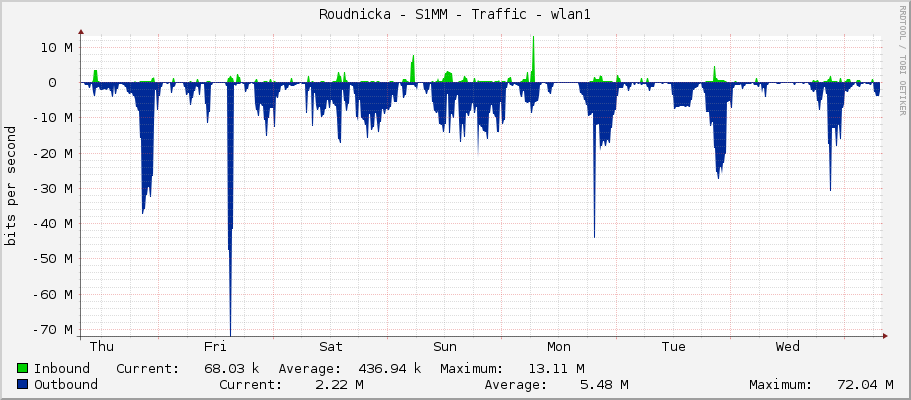Click the inbound maximum value '13.11 M'

click(x=557, y=368)
